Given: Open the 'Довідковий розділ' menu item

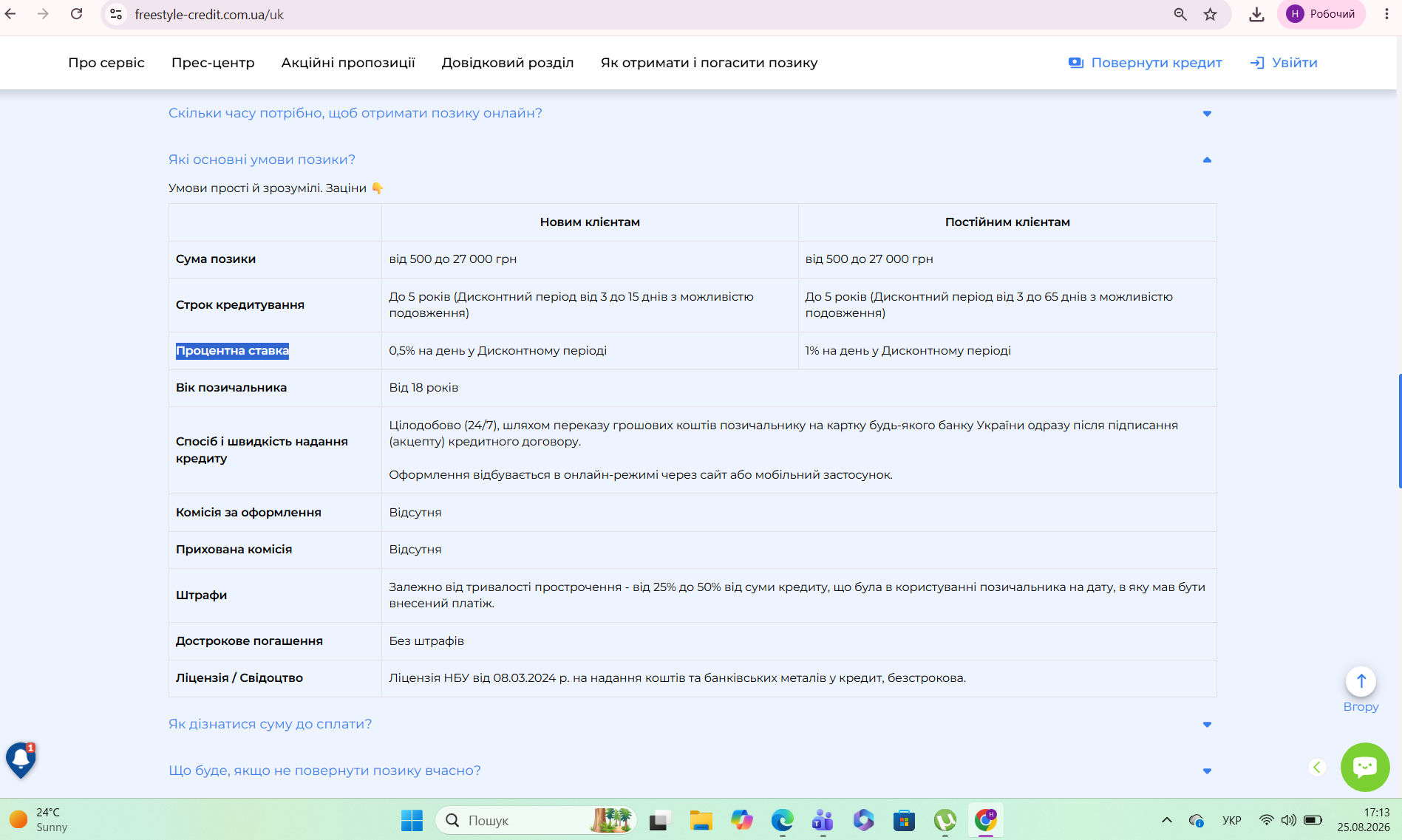Looking at the screenshot, I should (508, 63).
